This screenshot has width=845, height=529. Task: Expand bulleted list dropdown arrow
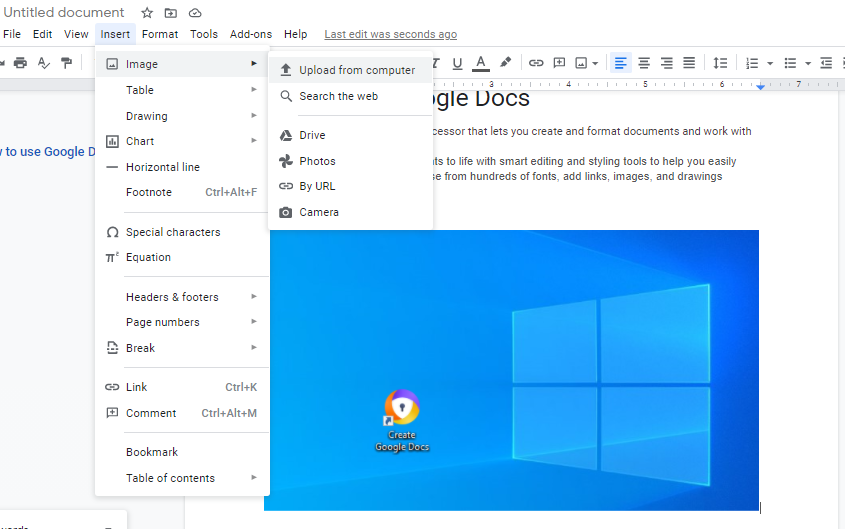[808, 64]
